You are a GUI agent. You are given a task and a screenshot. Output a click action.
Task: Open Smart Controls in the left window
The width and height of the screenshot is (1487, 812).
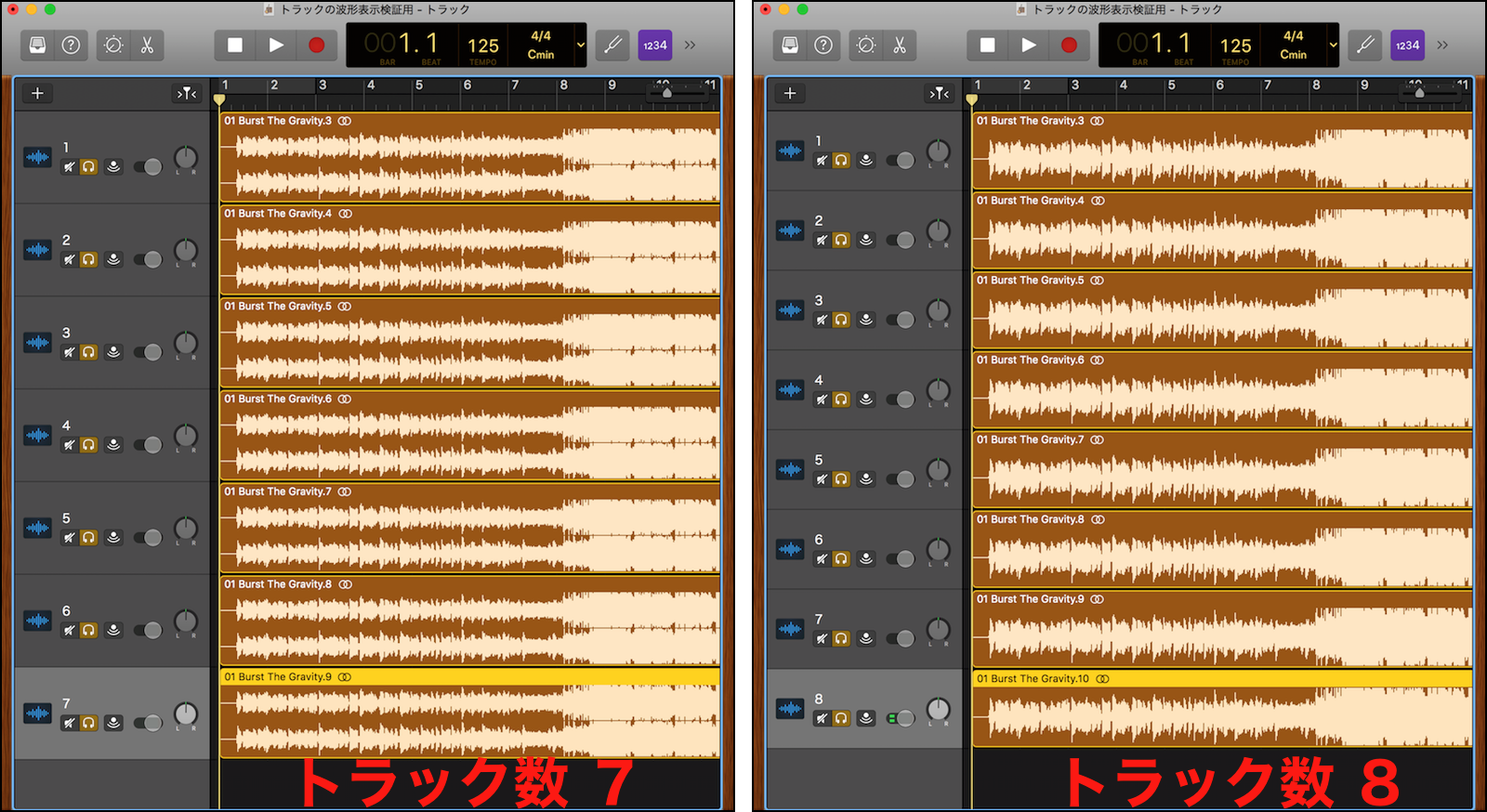[x=113, y=46]
